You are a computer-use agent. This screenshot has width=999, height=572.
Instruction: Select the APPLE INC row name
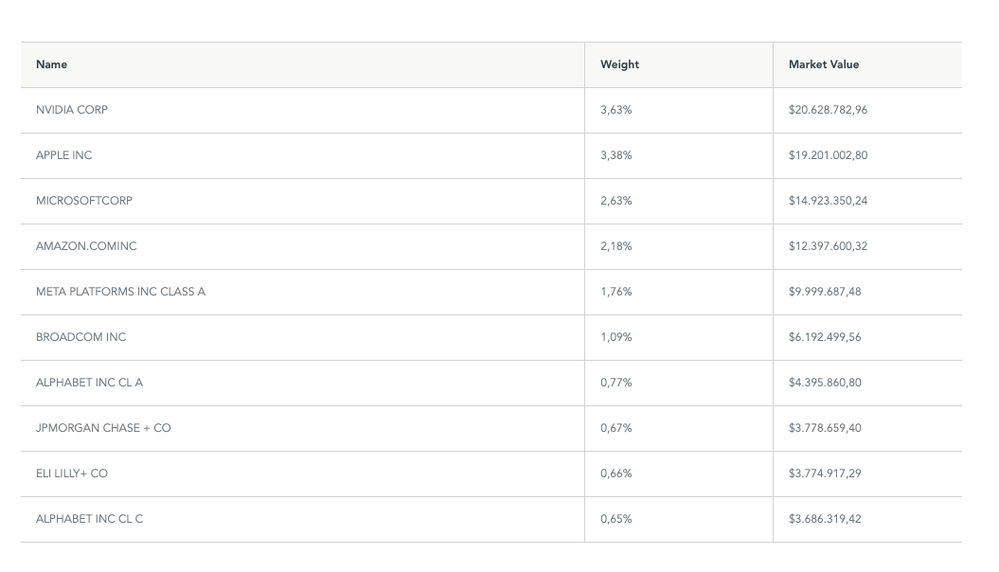pyautogui.click(x=64, y=156)
